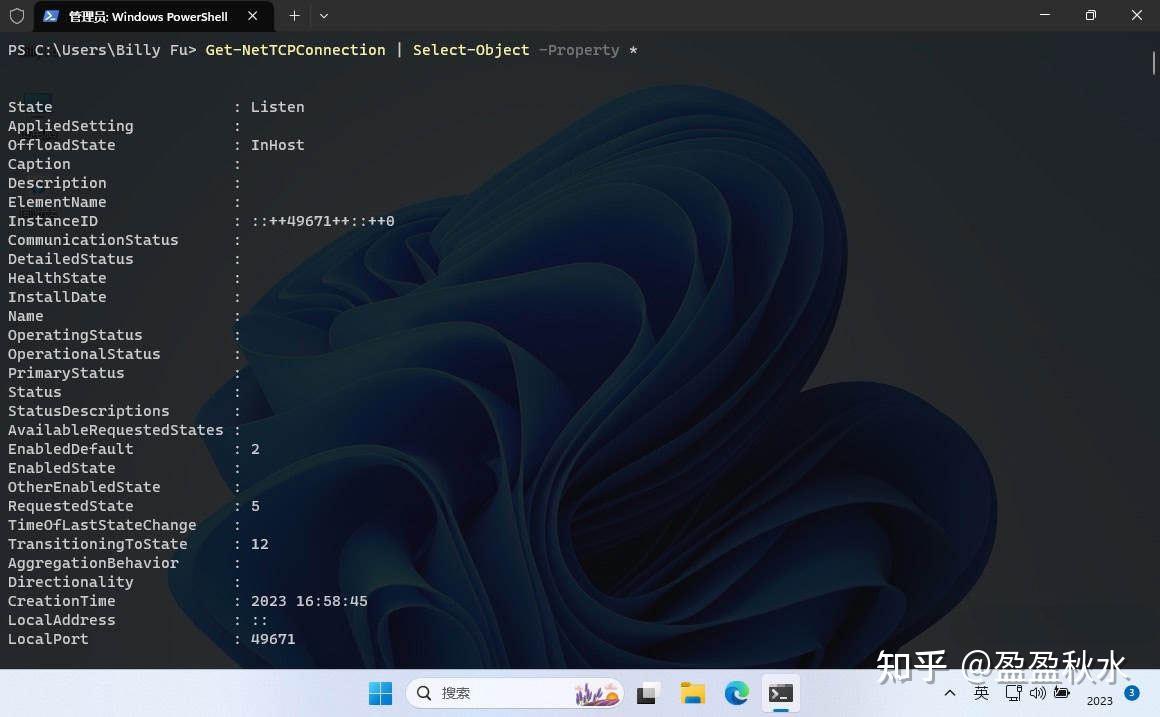Screen dimensions: 1160x717
Task: Launch File Explorer from the taskbar
Action: click(692, 693)
